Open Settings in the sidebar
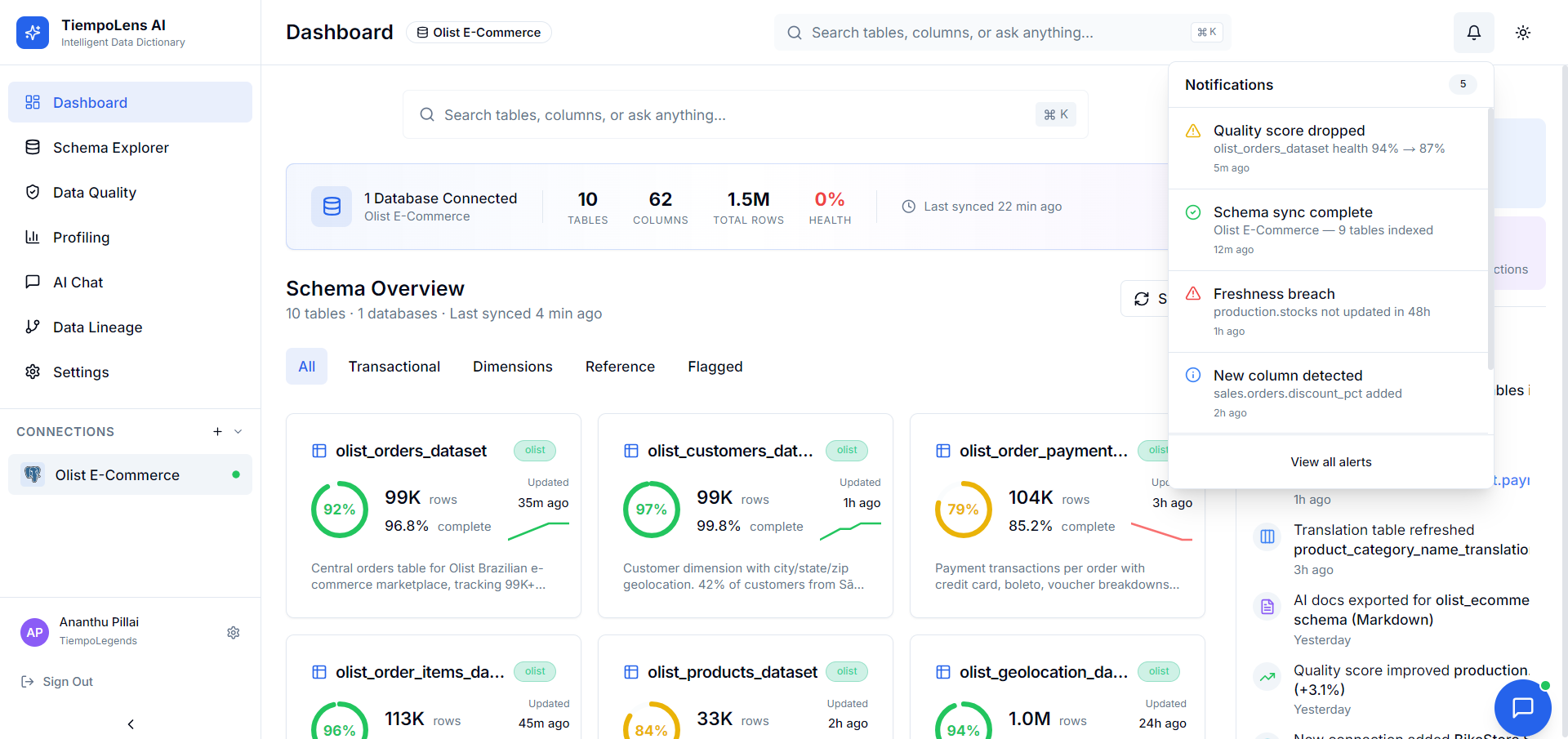 130,372
